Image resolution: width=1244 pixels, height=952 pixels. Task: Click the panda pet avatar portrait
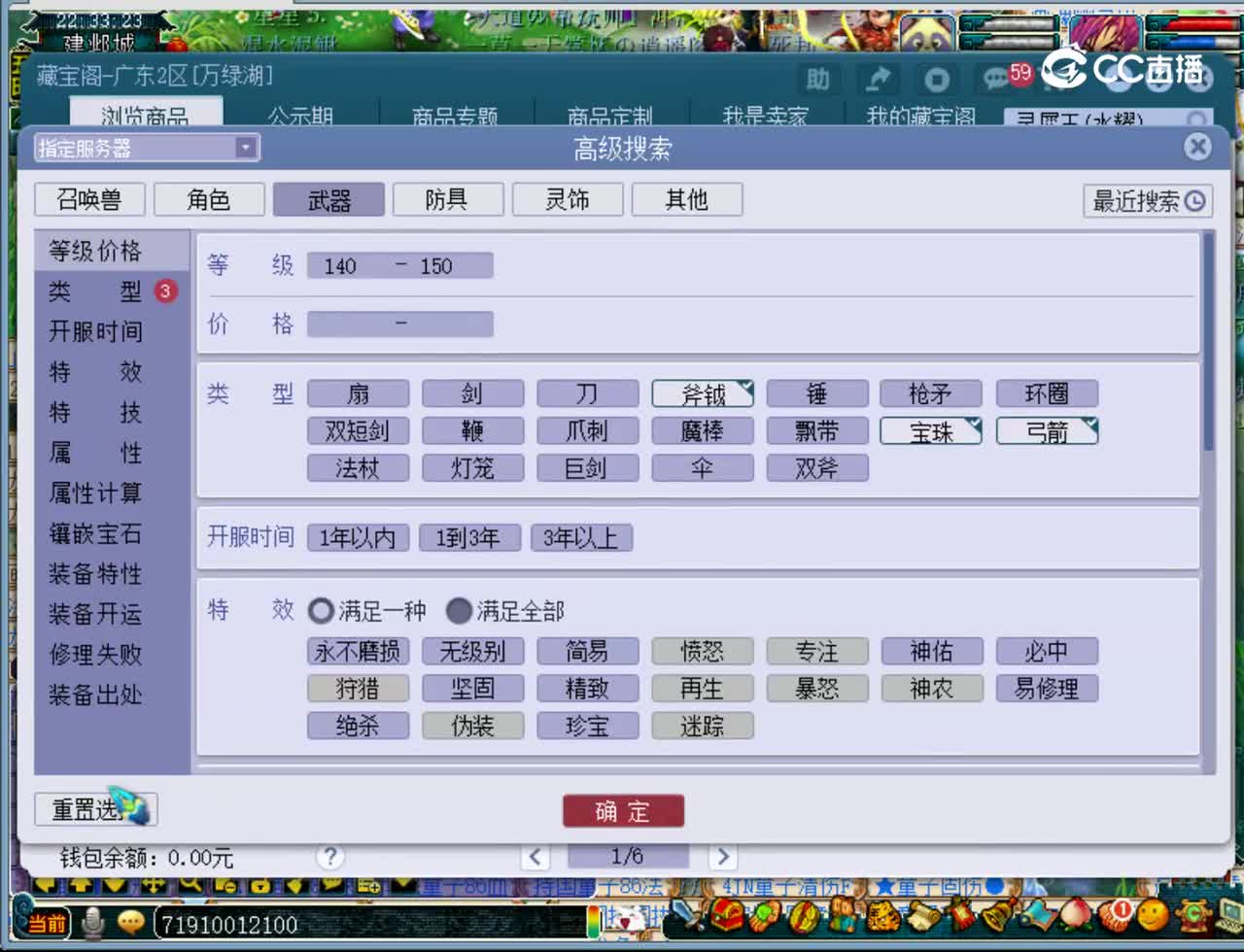[926, 33]
